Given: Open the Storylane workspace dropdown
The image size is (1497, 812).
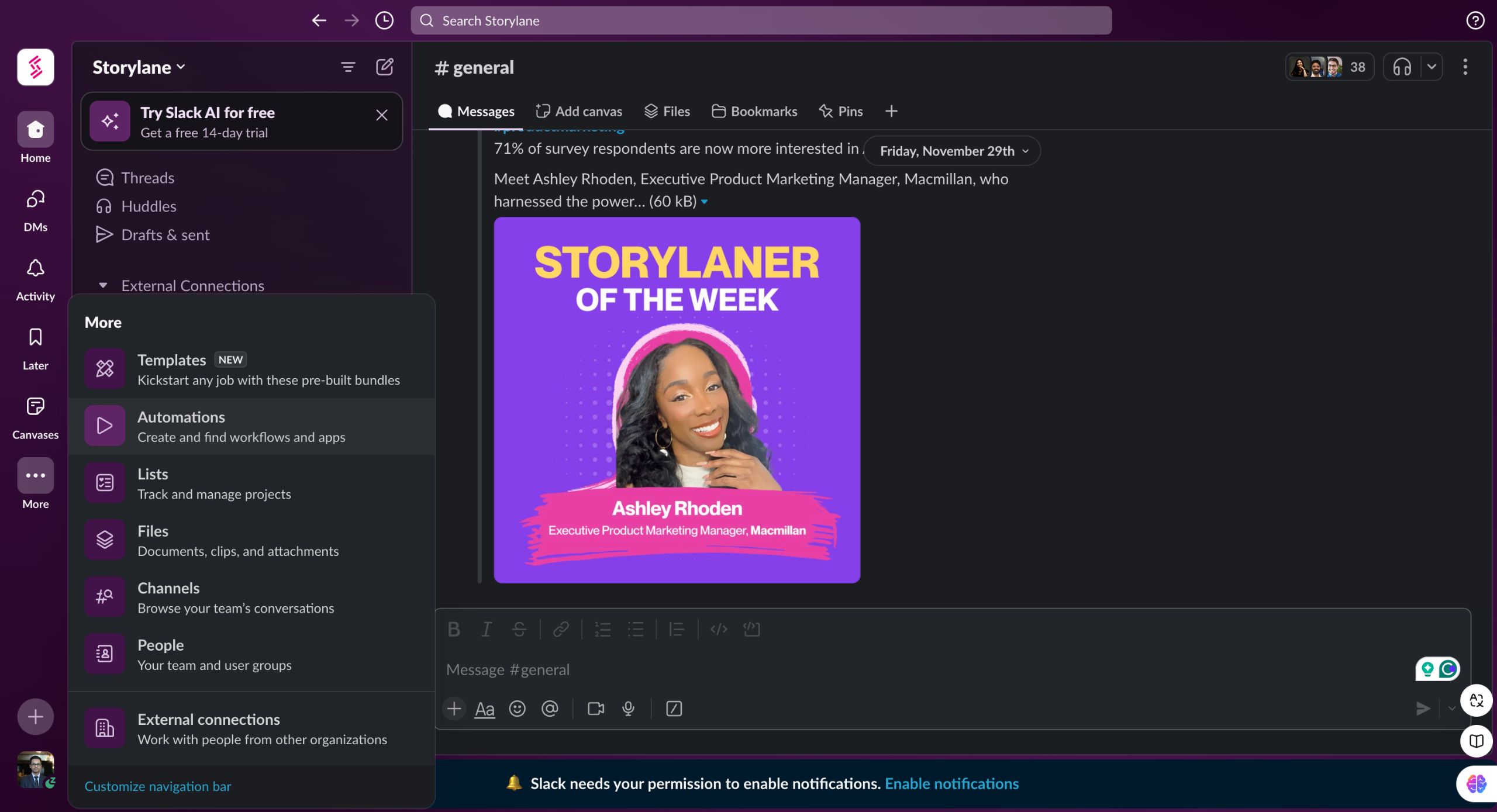Looking at the screenshot, I should tap(139, 67).
